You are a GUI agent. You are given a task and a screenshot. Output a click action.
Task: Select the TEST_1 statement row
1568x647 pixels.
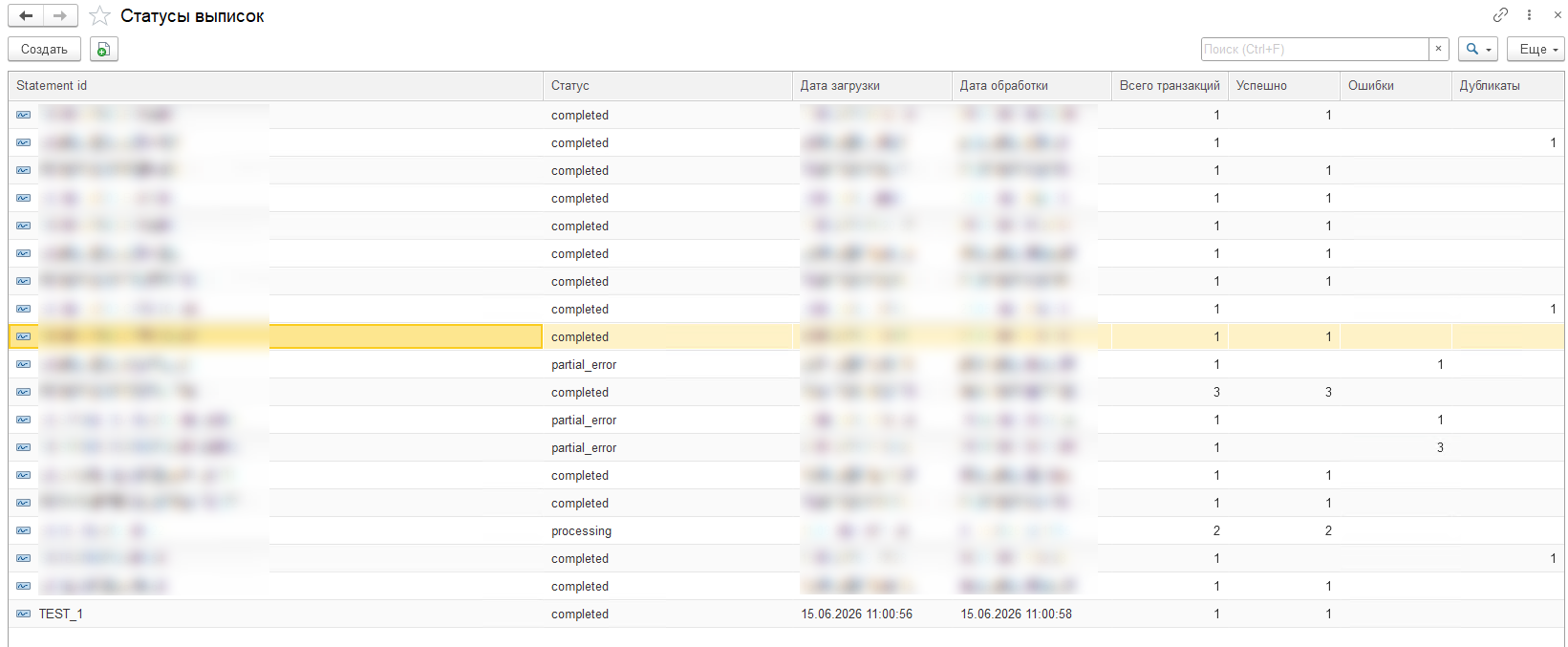coord(785,614)
